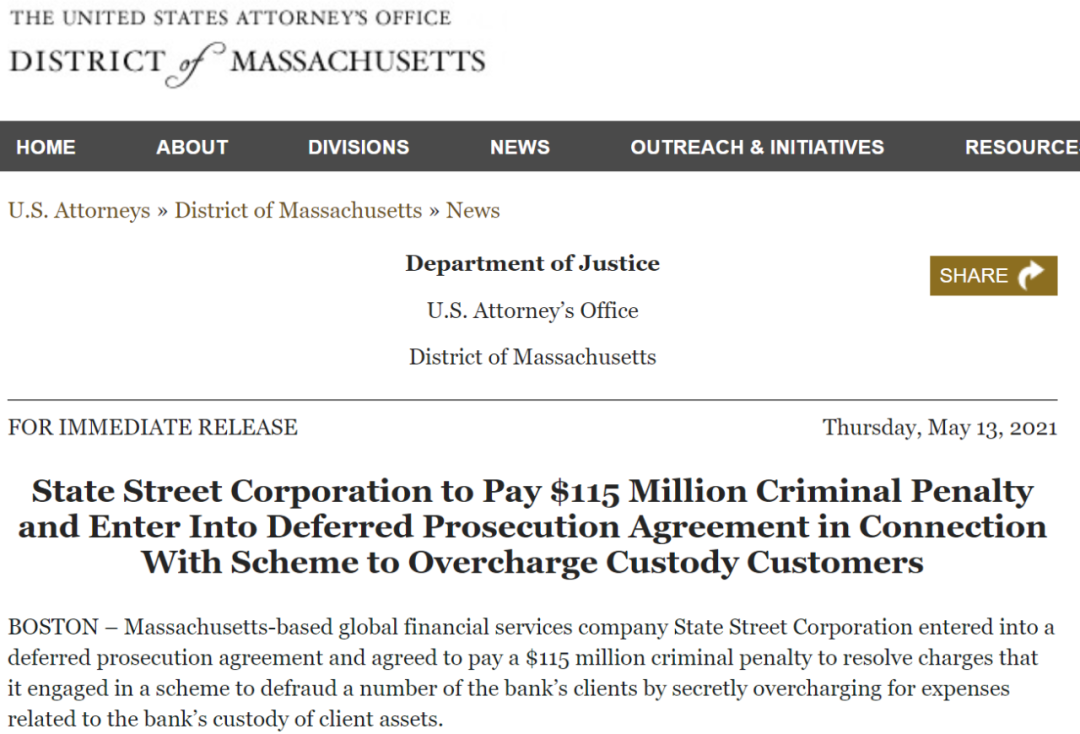This screenshot has width=1080, height=734.
Task: Click the FOR IMMEDIATE RELEASE label
Action: (x=153, y=428)
